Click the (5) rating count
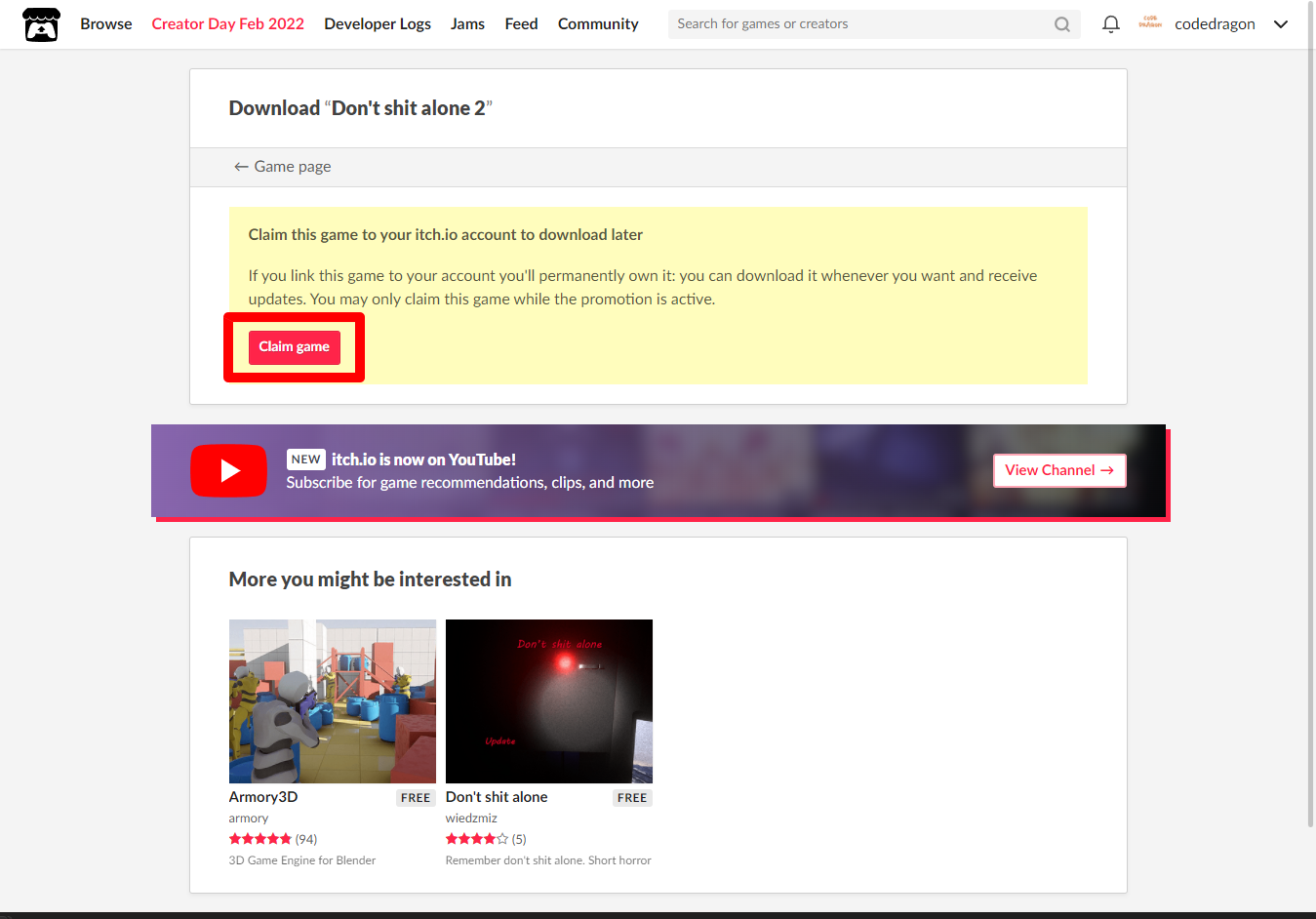 coord(519,839)
